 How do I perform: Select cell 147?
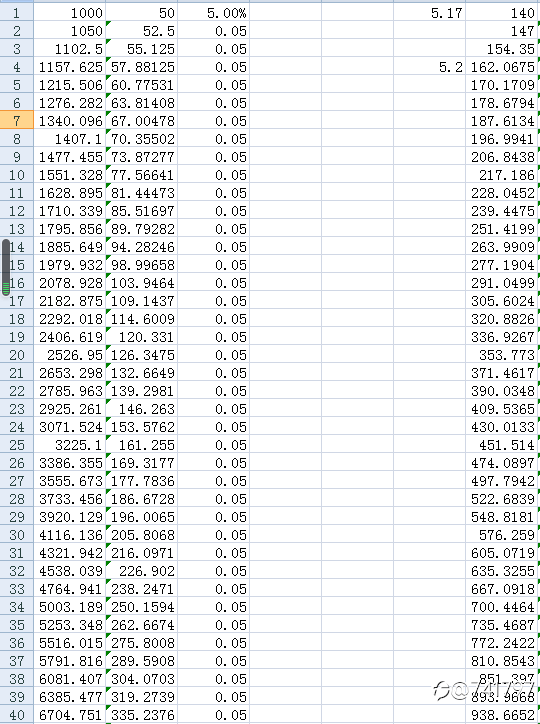click(502, 30)
